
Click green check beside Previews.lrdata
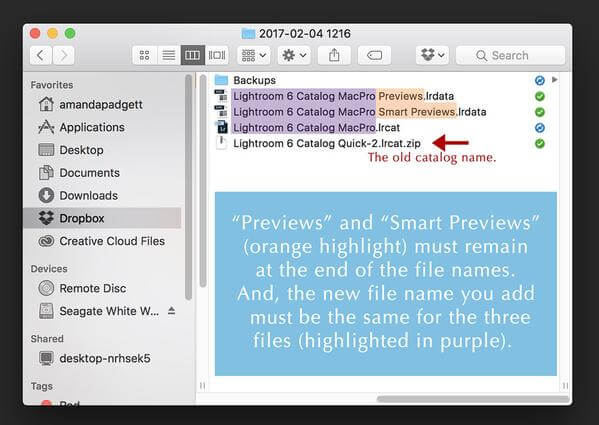540,96
